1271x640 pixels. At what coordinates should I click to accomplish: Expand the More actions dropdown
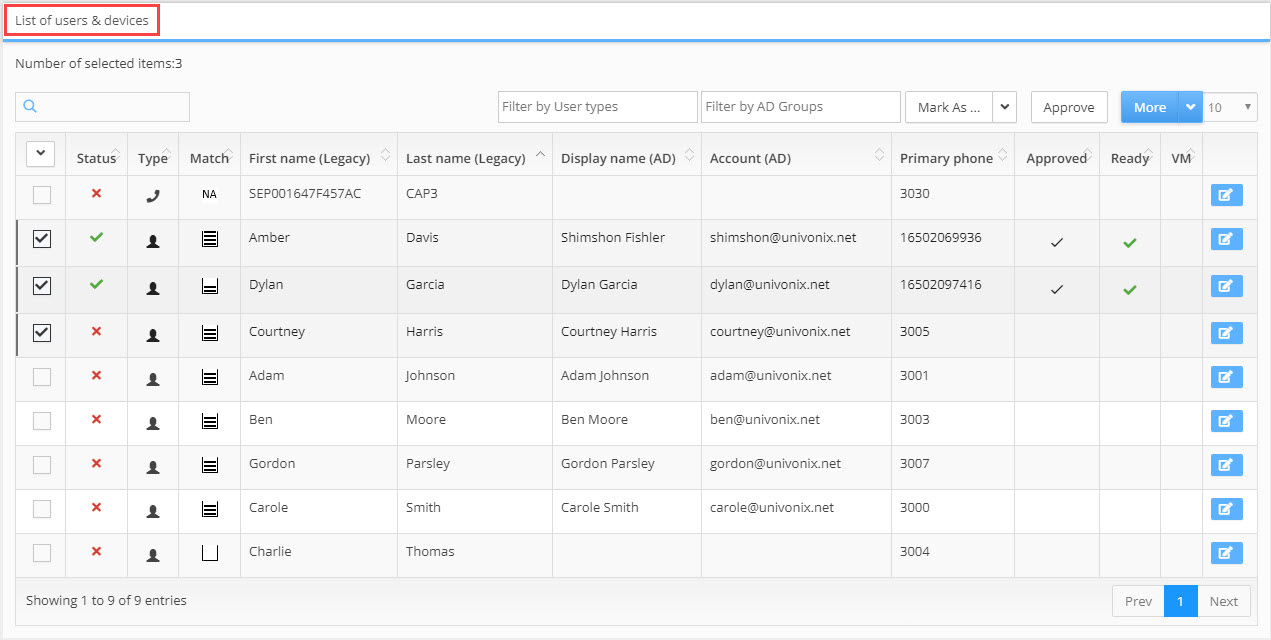coord(1189,106)
